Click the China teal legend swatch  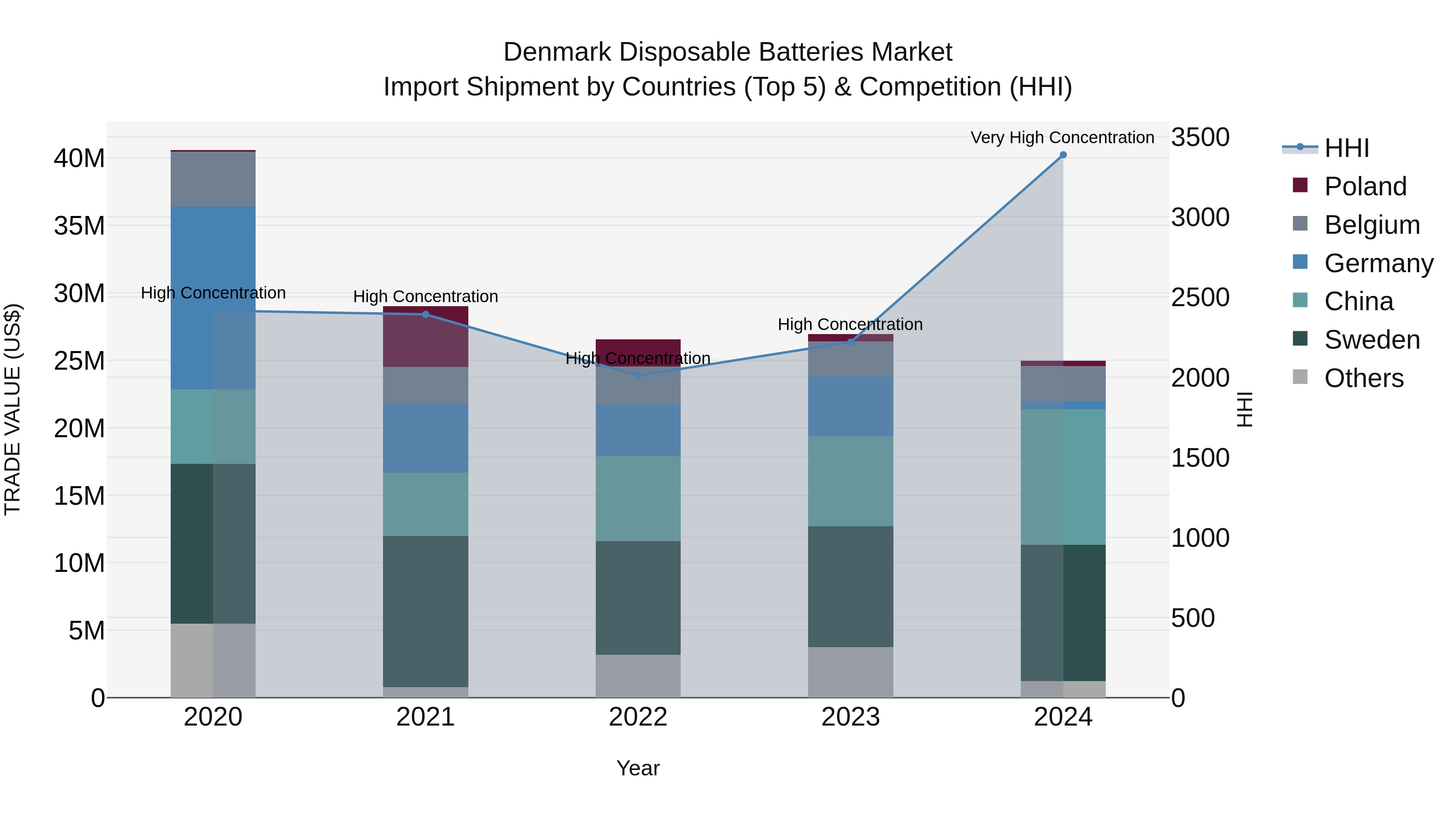coord(1300,300)
